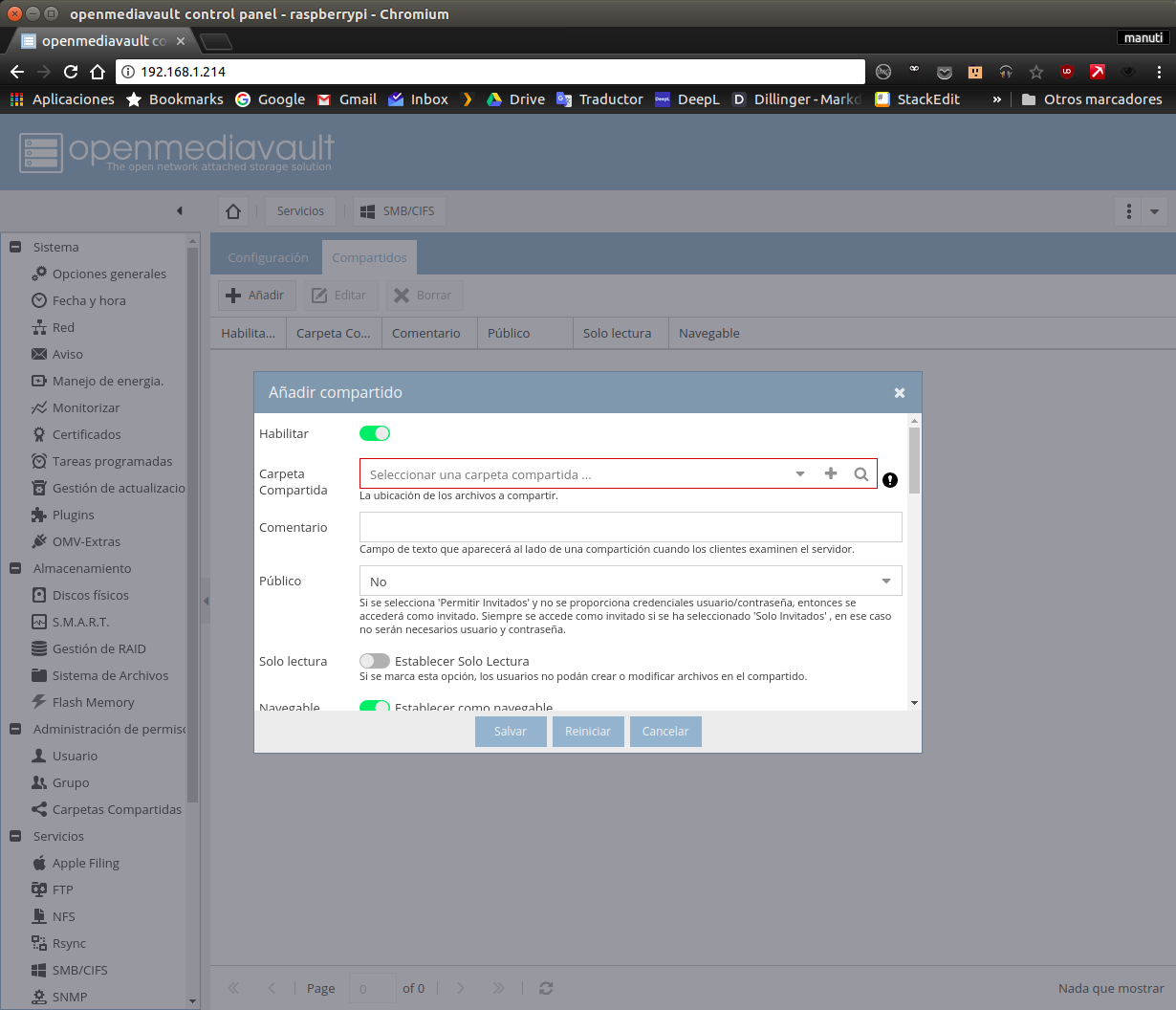Open S.M.A.R.T. in the sidebar
This screenshot has width=1176, height=1010.
80,622
